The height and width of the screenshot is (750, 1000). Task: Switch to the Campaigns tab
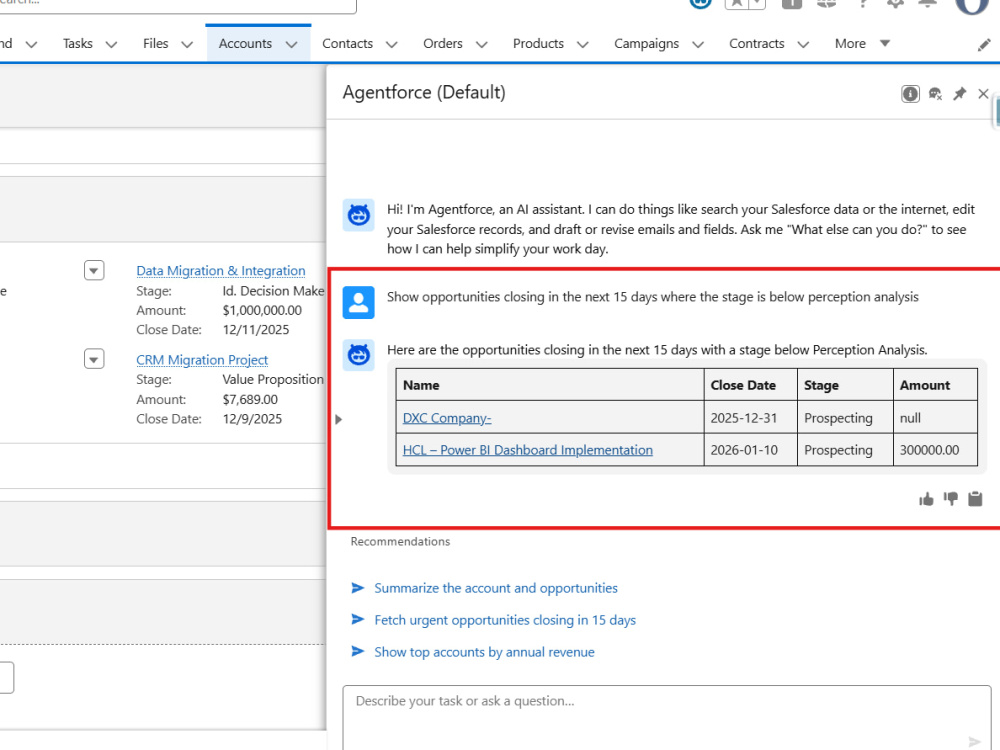(x=646, y=43)
